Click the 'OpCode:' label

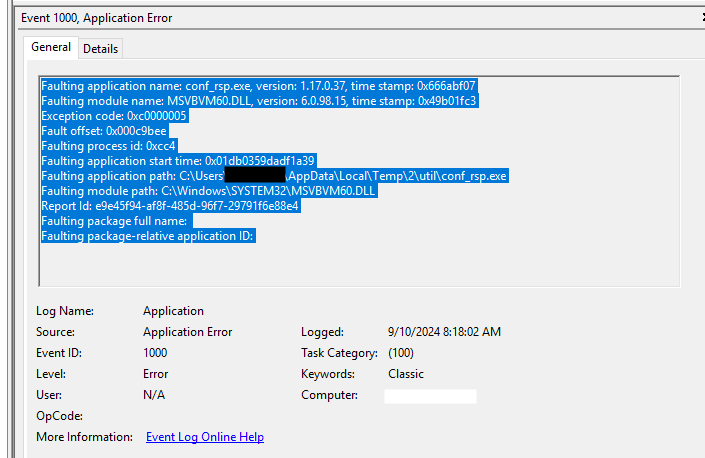(59, 416)
